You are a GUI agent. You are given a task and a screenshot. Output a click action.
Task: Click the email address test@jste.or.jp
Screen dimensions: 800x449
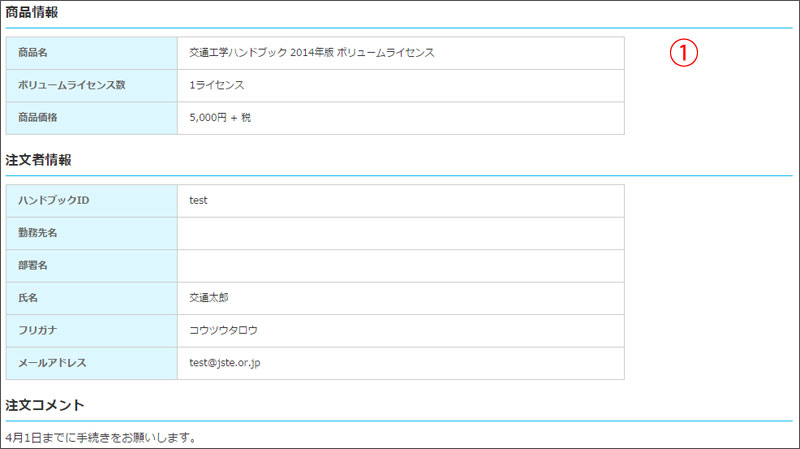click(232, 363)
